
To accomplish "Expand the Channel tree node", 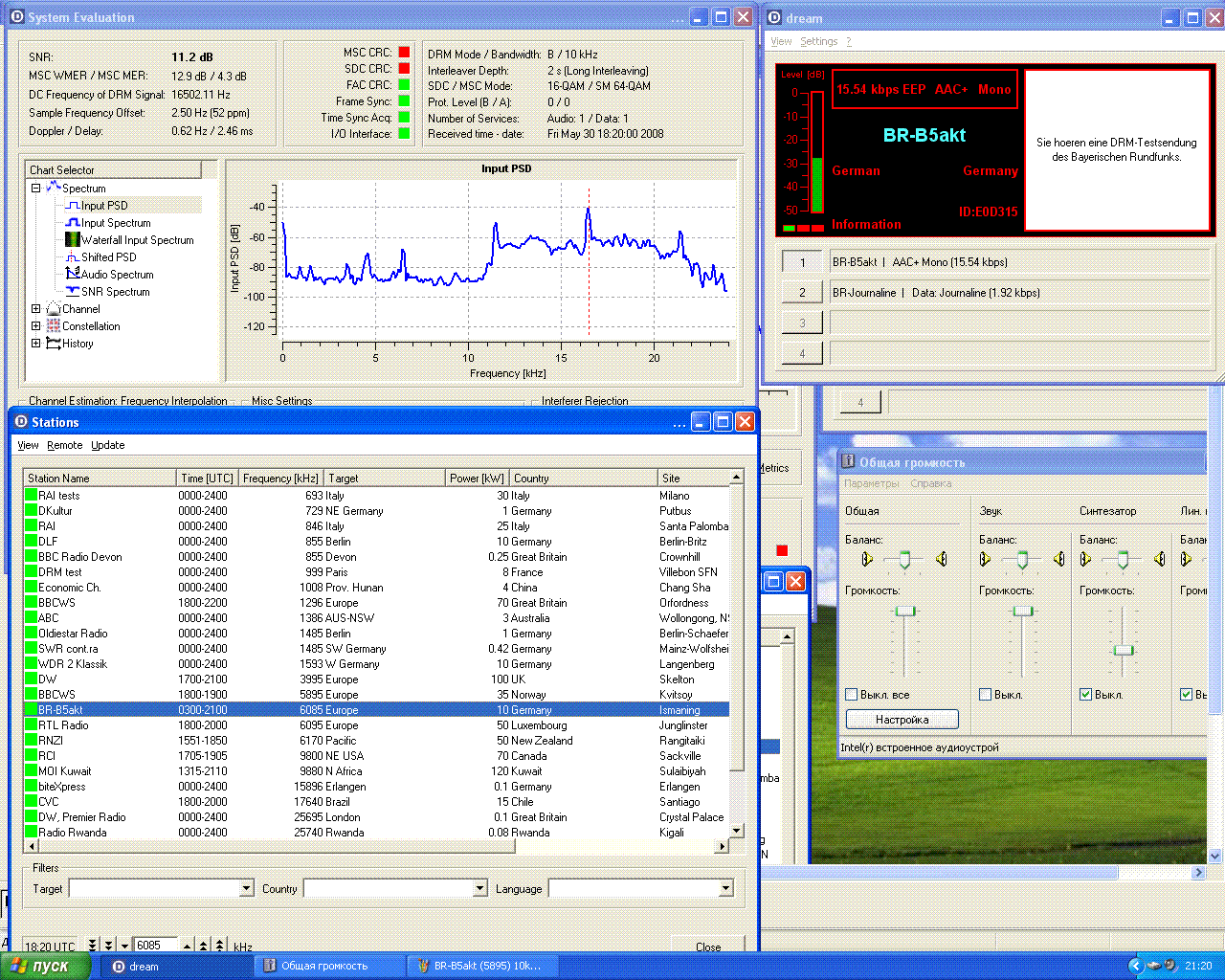I will coord(36,309).
